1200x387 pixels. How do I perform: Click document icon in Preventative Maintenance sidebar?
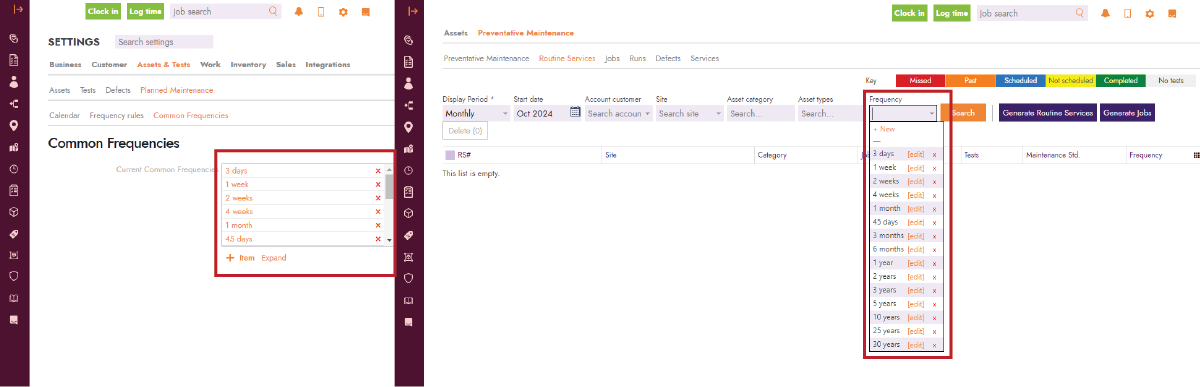coord(408,61)
